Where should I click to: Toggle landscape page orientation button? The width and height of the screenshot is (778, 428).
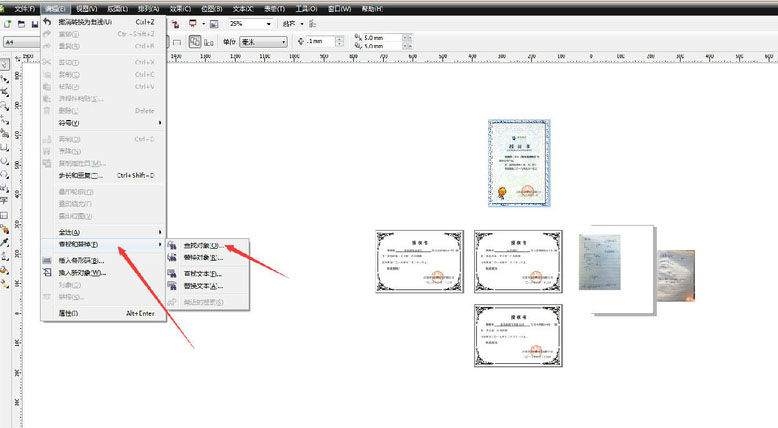pyautogui.click(x=177, y=42)
